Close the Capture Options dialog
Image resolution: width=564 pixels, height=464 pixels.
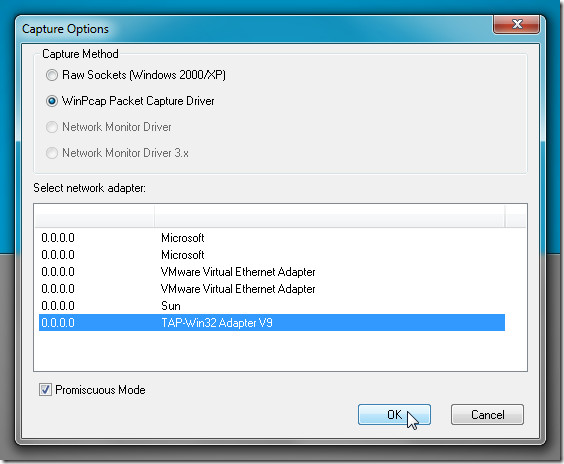click(517, 24)
